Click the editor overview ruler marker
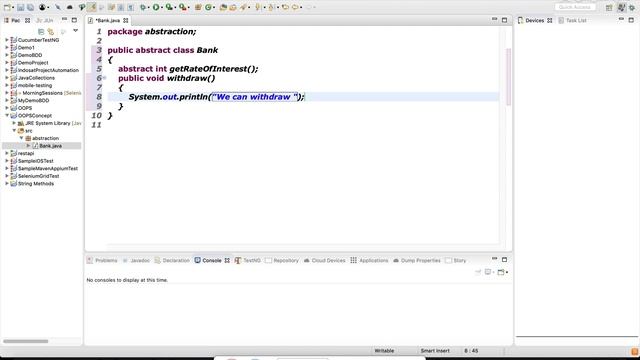 (509, 78)
